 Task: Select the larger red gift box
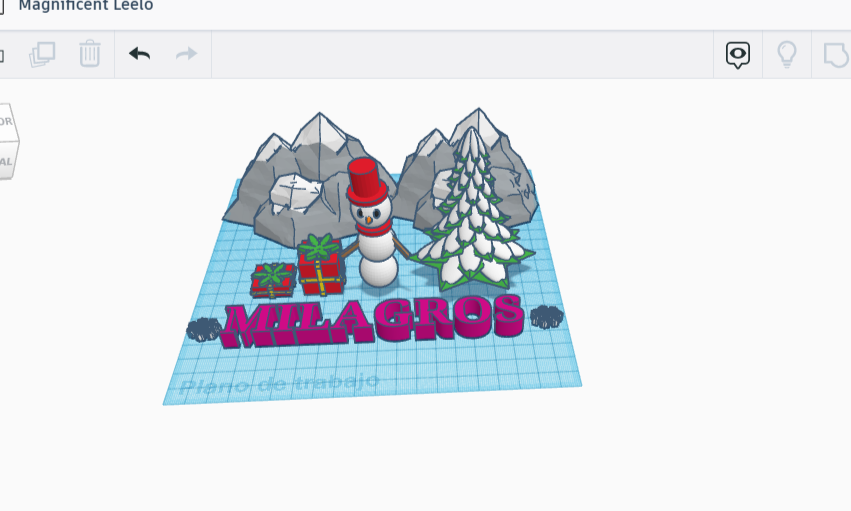(321, 265)
